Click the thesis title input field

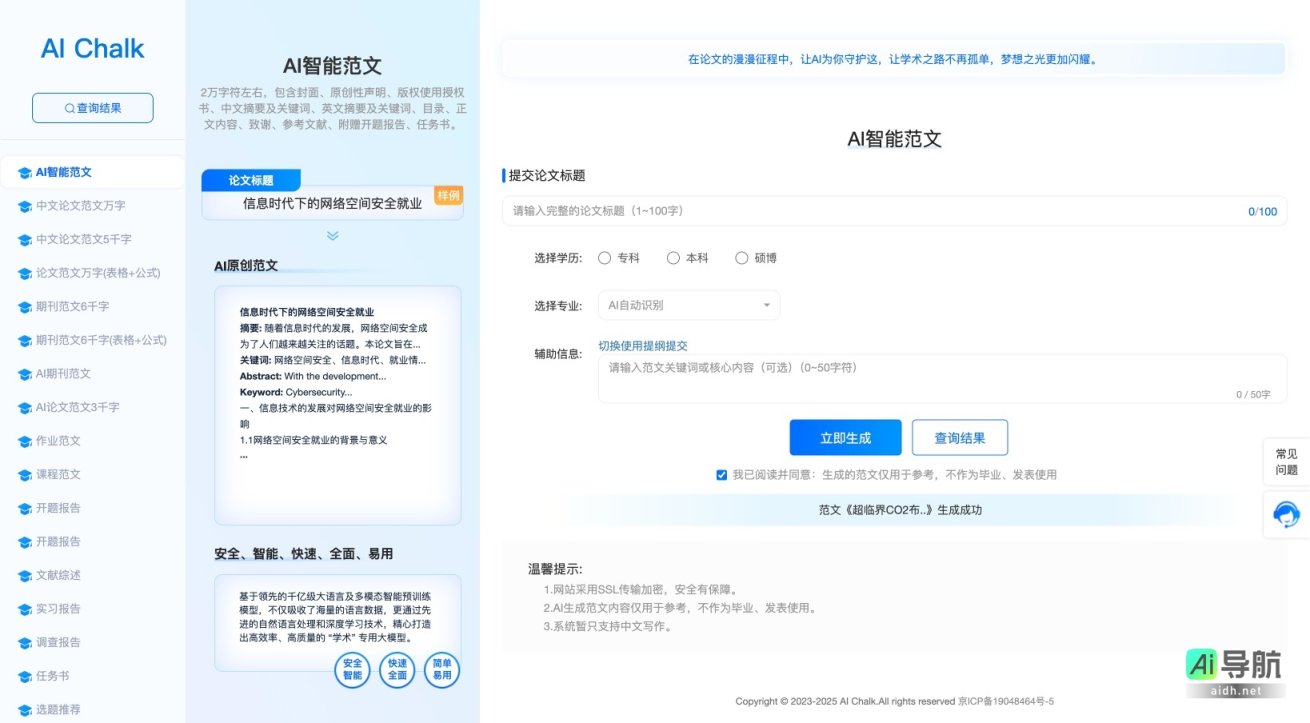890,211
